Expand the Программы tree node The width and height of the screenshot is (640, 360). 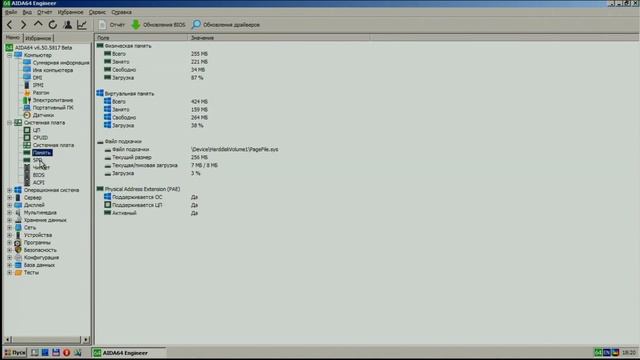[9, 242]
